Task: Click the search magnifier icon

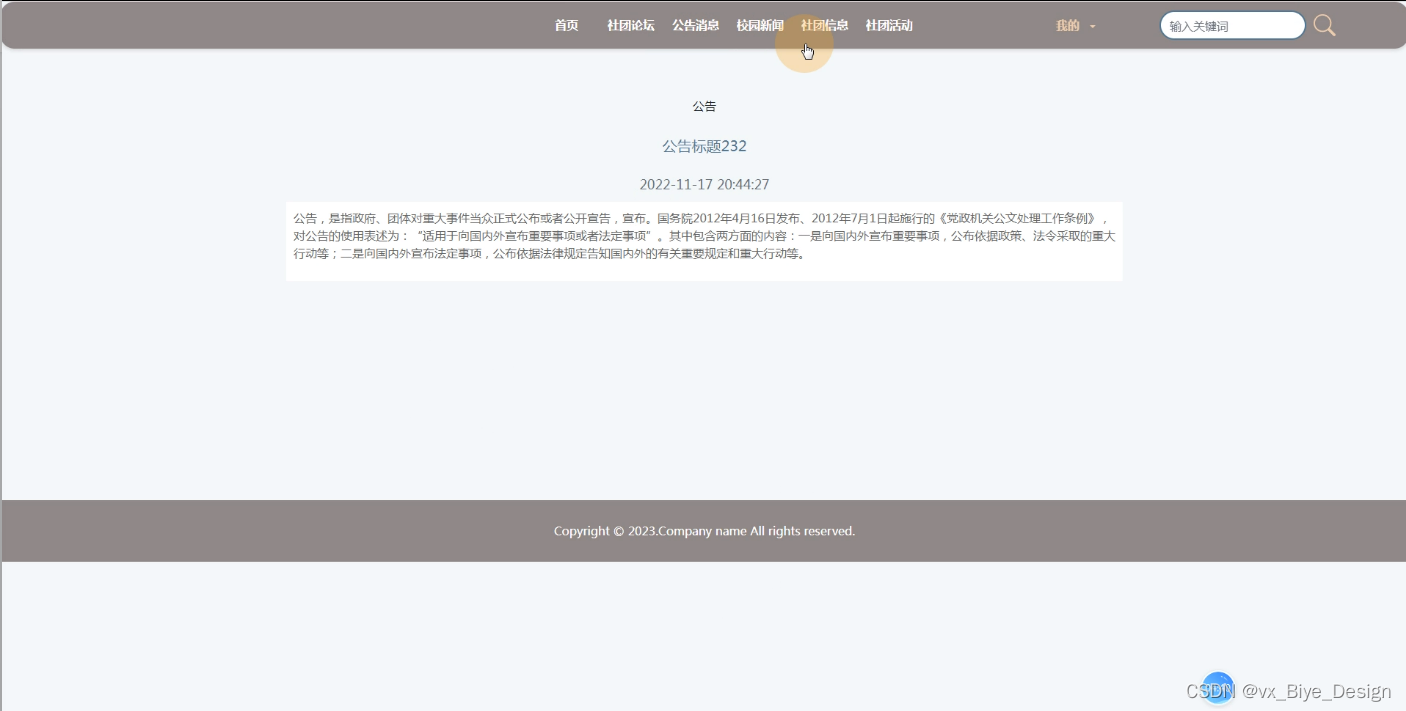Action: tap(1324, 26)
